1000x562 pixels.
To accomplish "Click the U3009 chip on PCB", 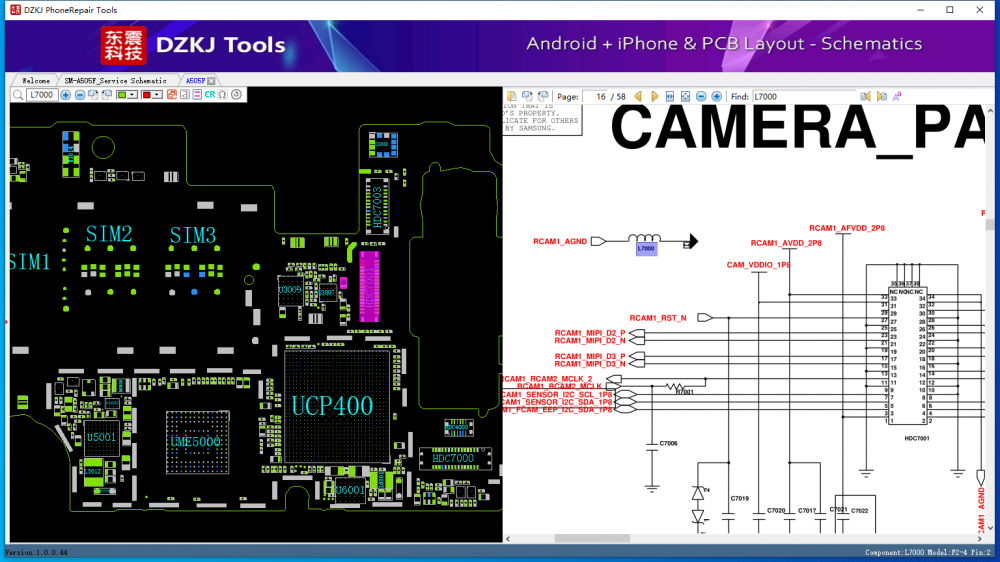I will click(x=290, y=290).
